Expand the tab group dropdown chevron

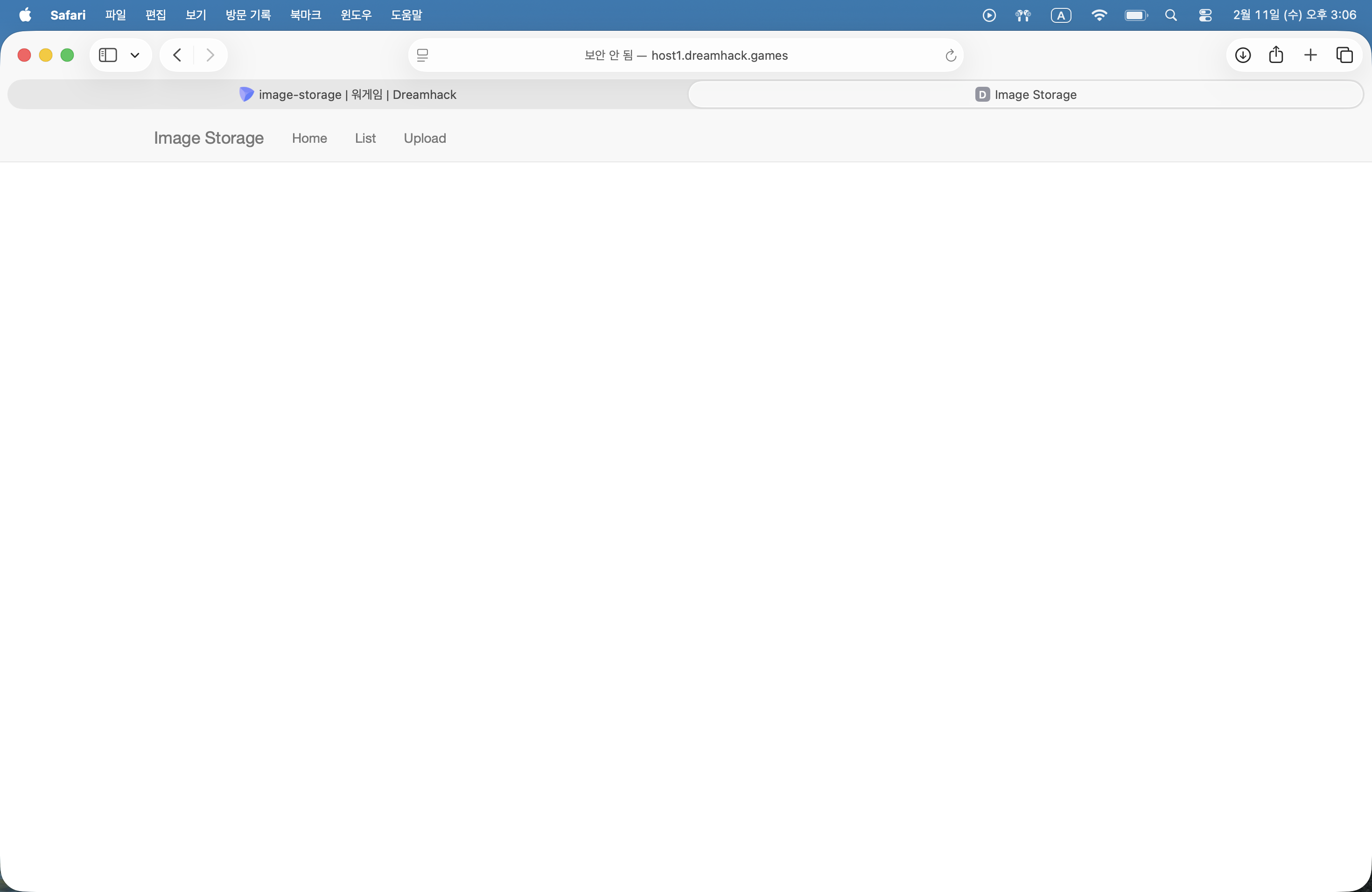[135, 56]
